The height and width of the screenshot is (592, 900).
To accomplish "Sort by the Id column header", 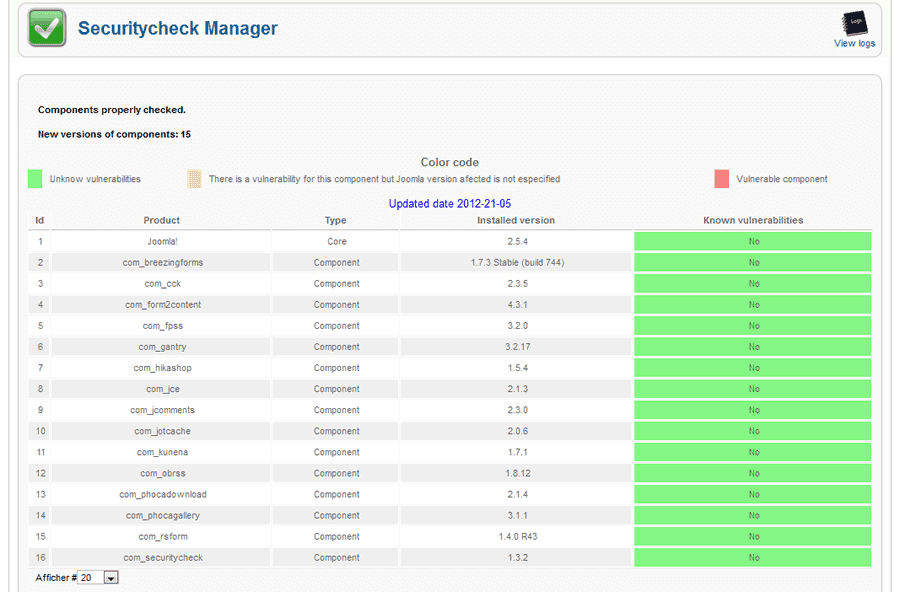I will [40, 220].
